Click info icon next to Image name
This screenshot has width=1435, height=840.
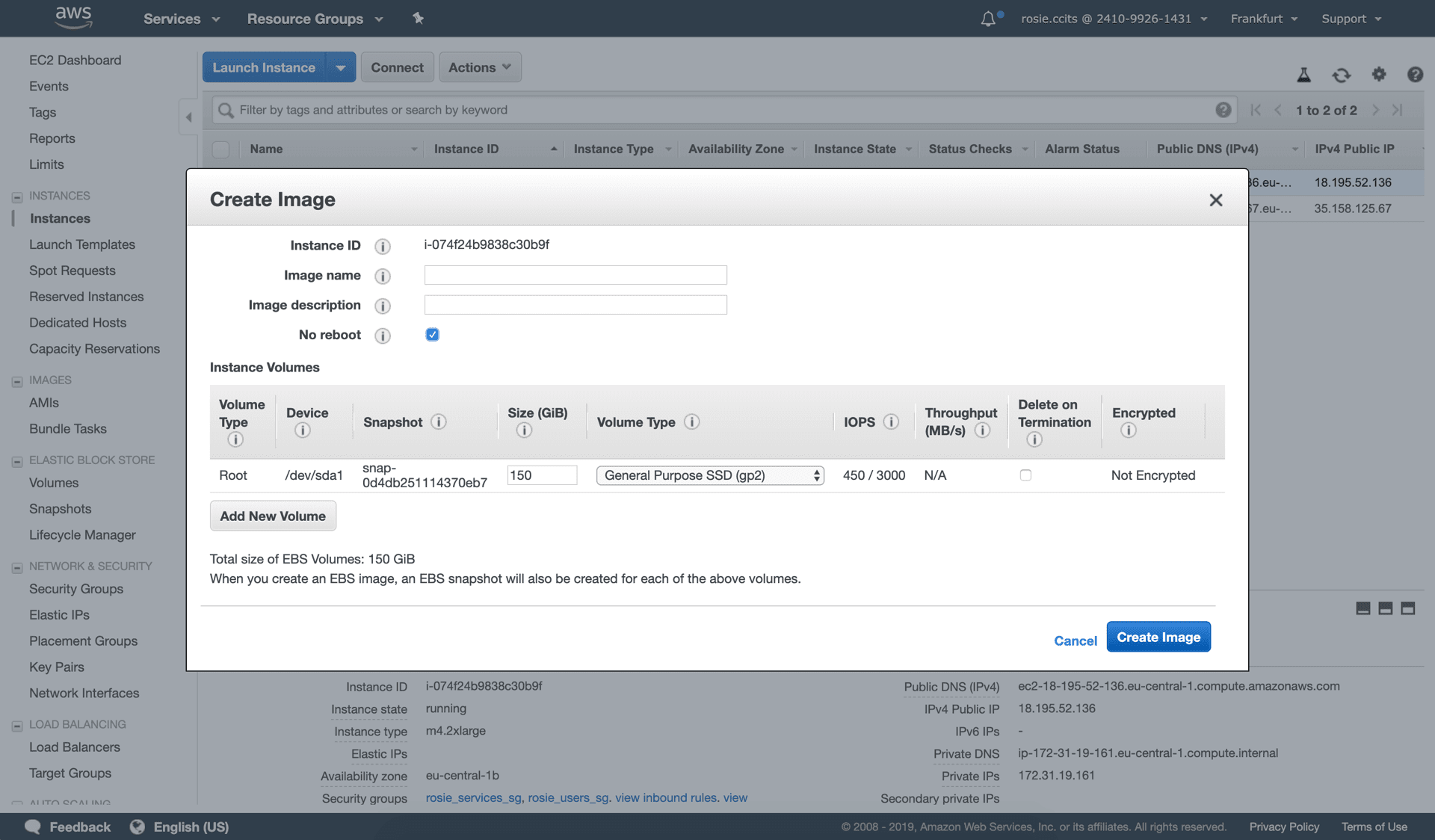[x=383, y=276]
